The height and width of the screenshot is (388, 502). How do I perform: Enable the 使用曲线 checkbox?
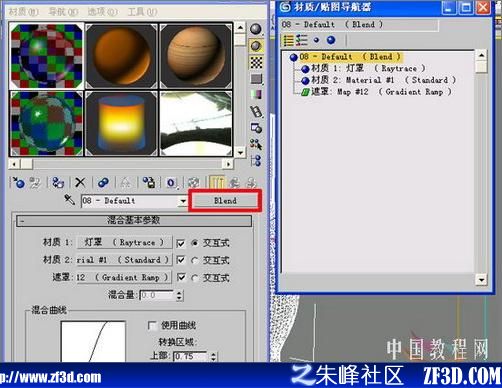click(152, 325)
